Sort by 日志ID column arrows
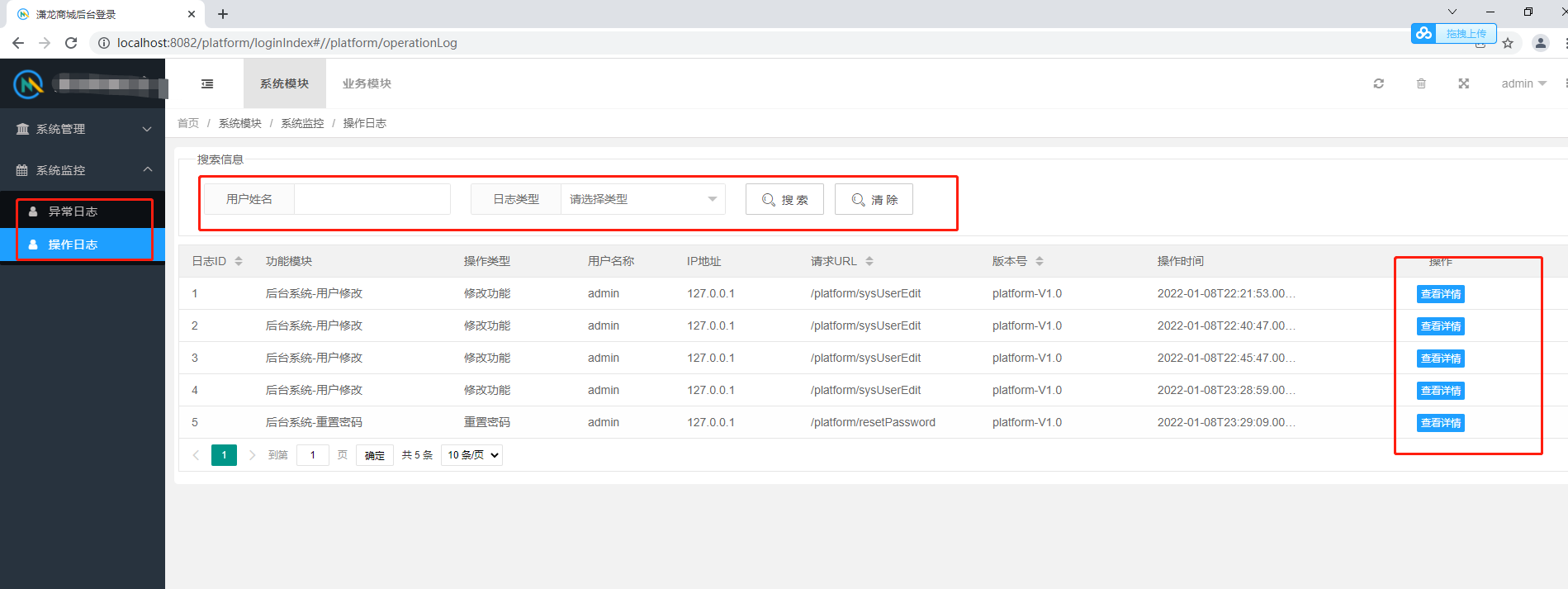 coord(239,261)
